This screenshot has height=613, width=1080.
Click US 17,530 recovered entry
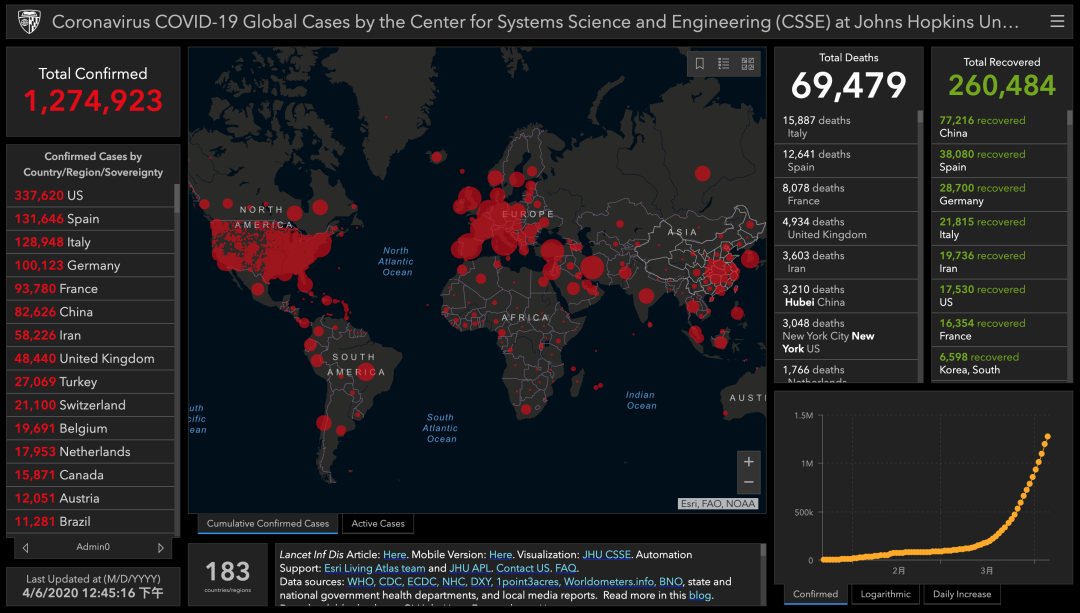999,295
